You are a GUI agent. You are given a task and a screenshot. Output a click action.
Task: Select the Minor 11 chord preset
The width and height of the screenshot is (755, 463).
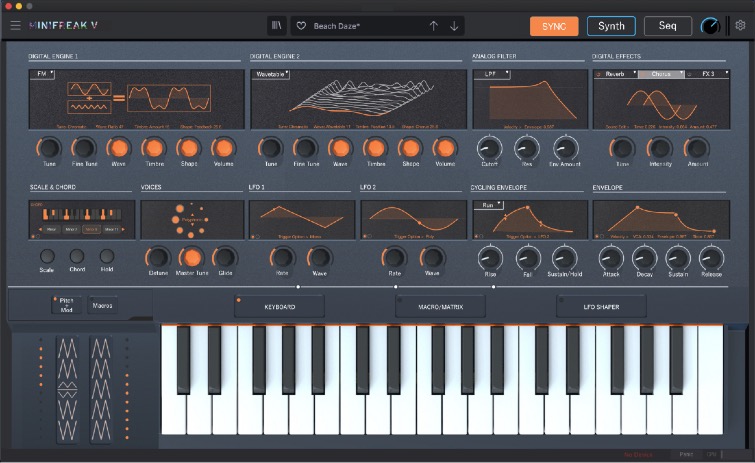tap(111, 230)
